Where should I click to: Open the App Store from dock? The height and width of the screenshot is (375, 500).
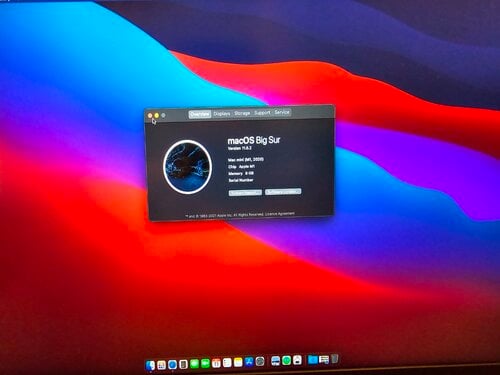click(x=249, y=362)
